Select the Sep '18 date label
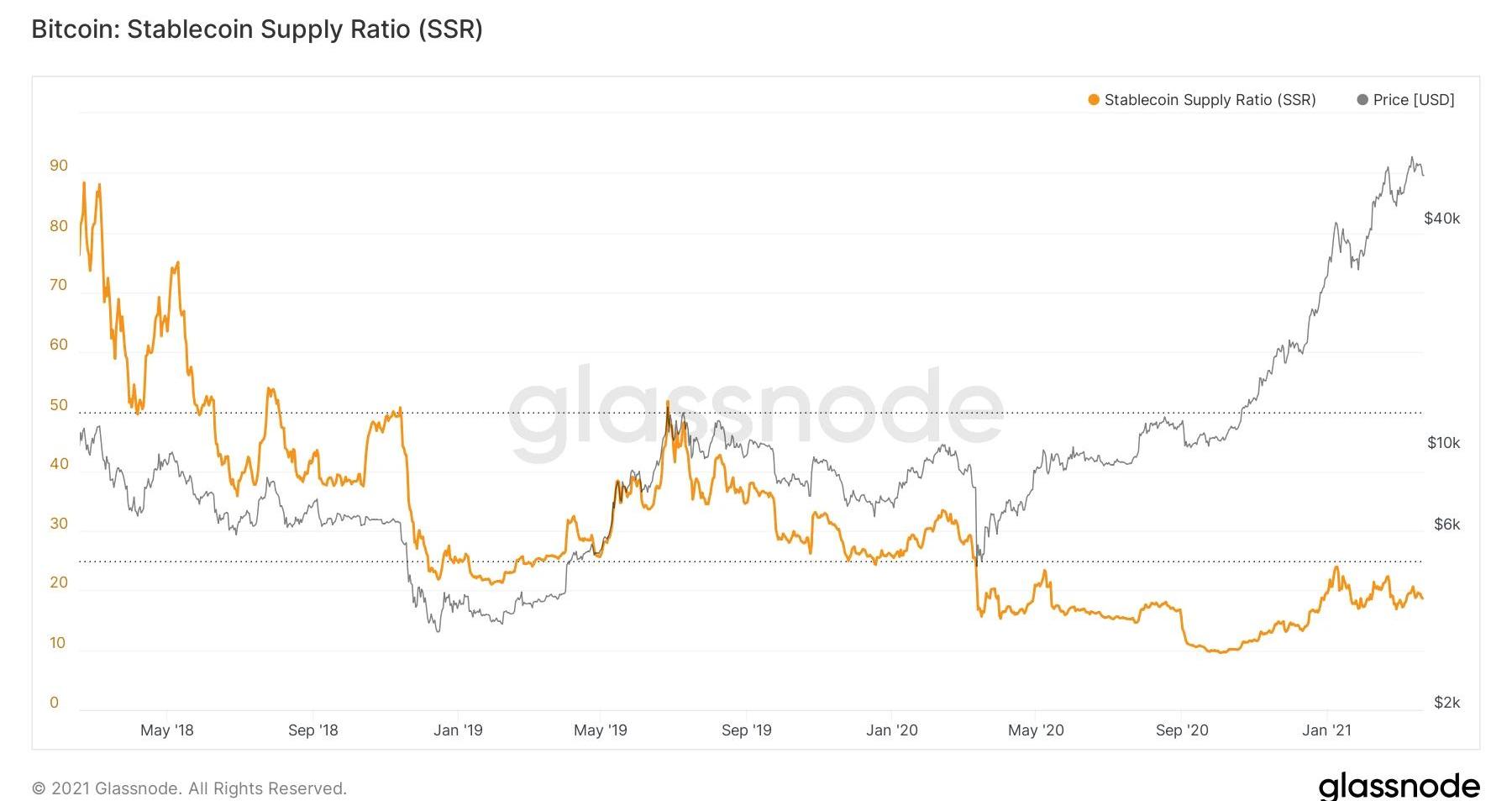Screen dimensions: 1512x801 click(x=312, y=730)
